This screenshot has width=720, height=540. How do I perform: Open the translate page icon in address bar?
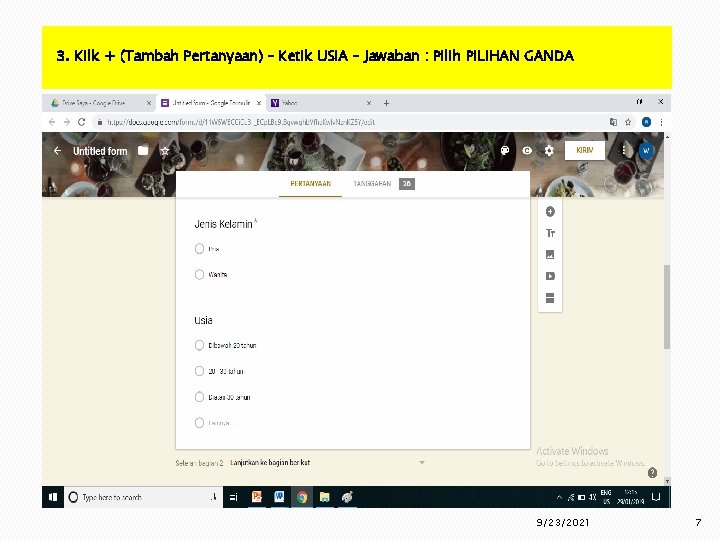(x=613, y=122)
